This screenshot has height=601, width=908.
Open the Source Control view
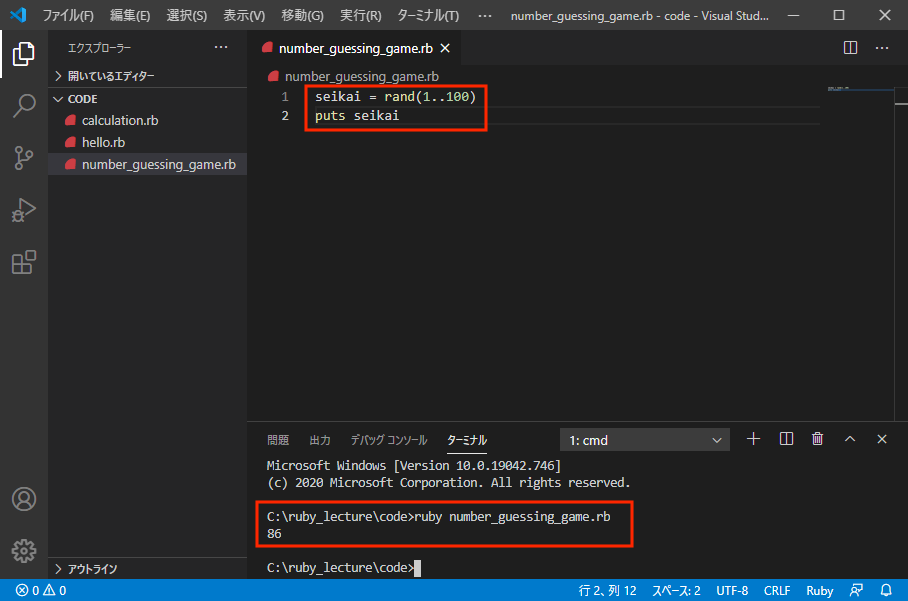24,158
